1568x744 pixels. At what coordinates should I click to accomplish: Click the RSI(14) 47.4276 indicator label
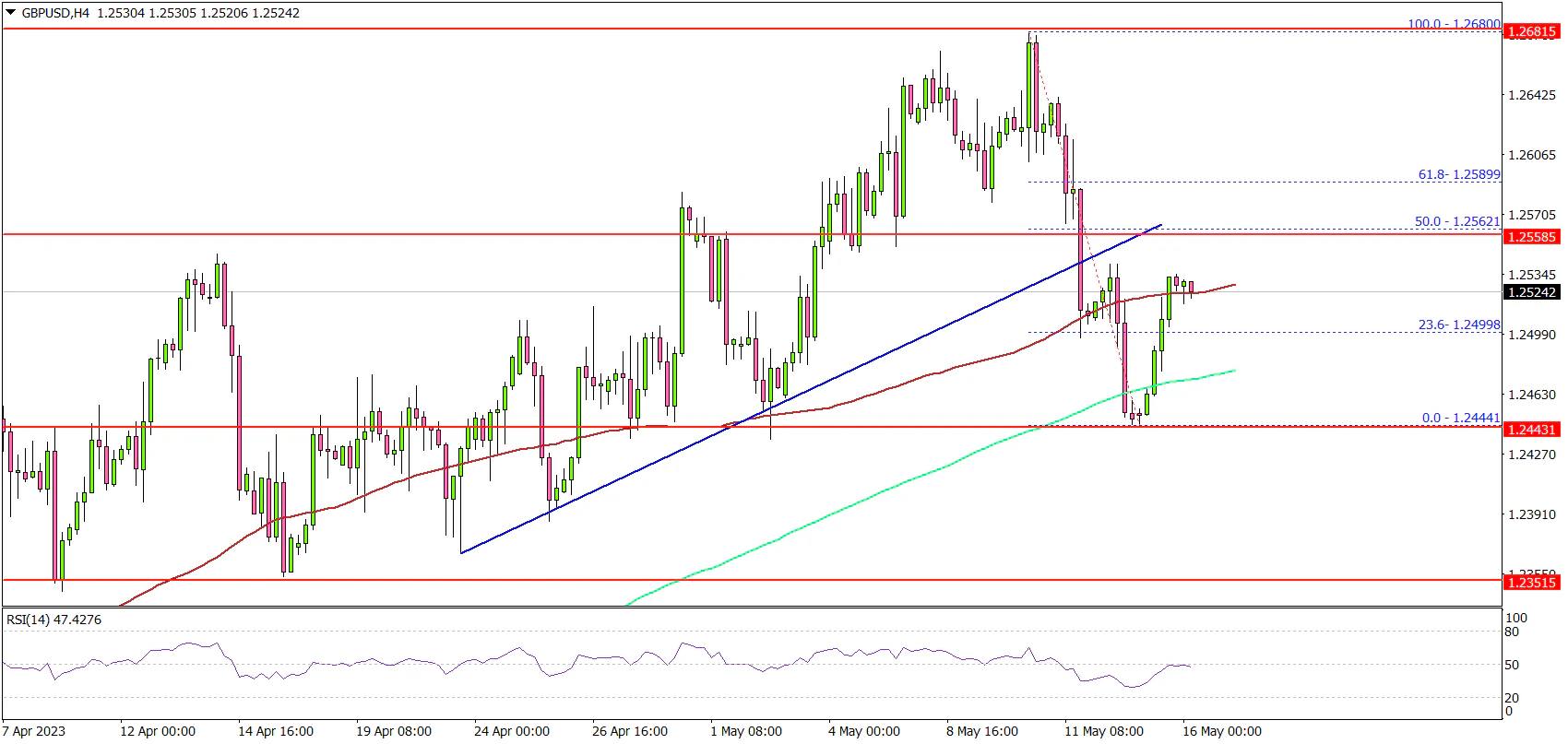click(x=53, y=620)
